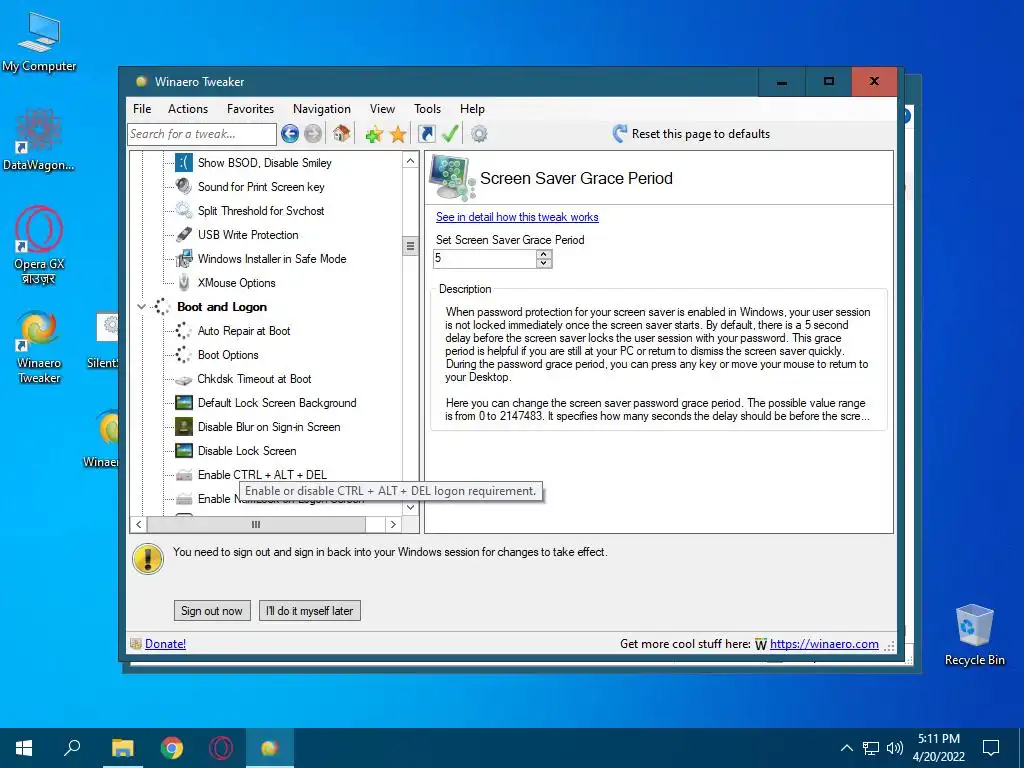The height and width of the screenshot is (768, 1024).
Task: Click Sign out now button
Action: point(212,611)
